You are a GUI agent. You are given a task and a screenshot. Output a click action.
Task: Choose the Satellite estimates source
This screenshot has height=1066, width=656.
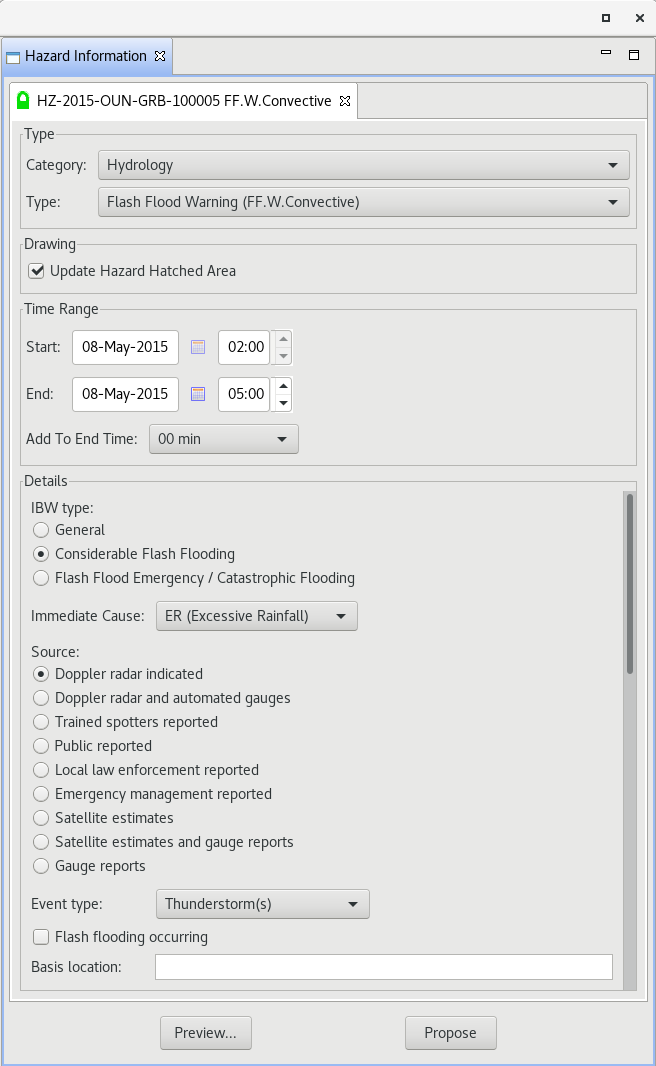coord(41,818)
